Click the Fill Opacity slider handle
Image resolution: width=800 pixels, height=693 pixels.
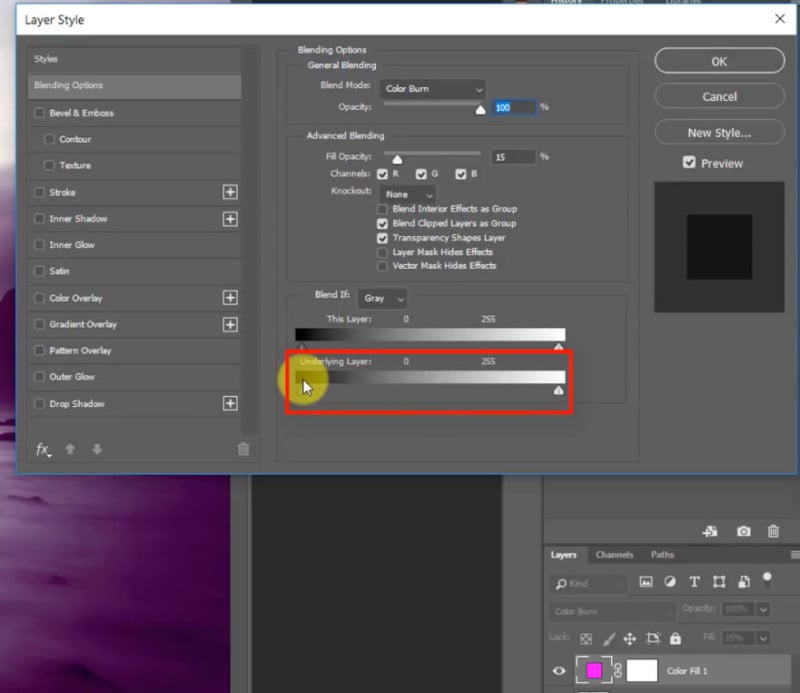pyautogui.click(x=397, y=159)
